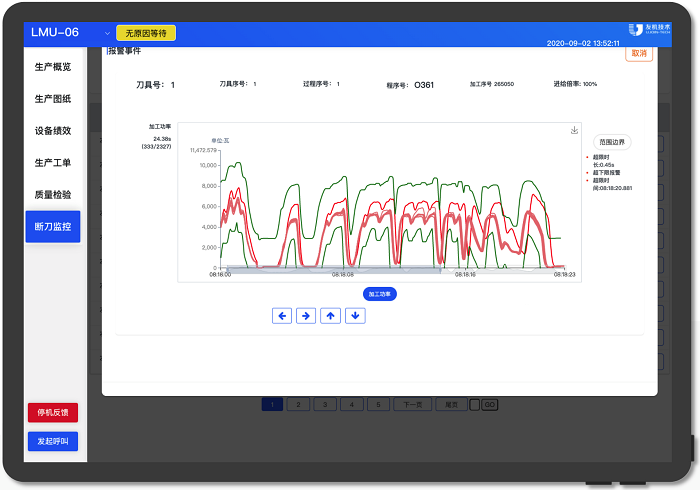Select page 1 in pagination

tap(272, 405)
